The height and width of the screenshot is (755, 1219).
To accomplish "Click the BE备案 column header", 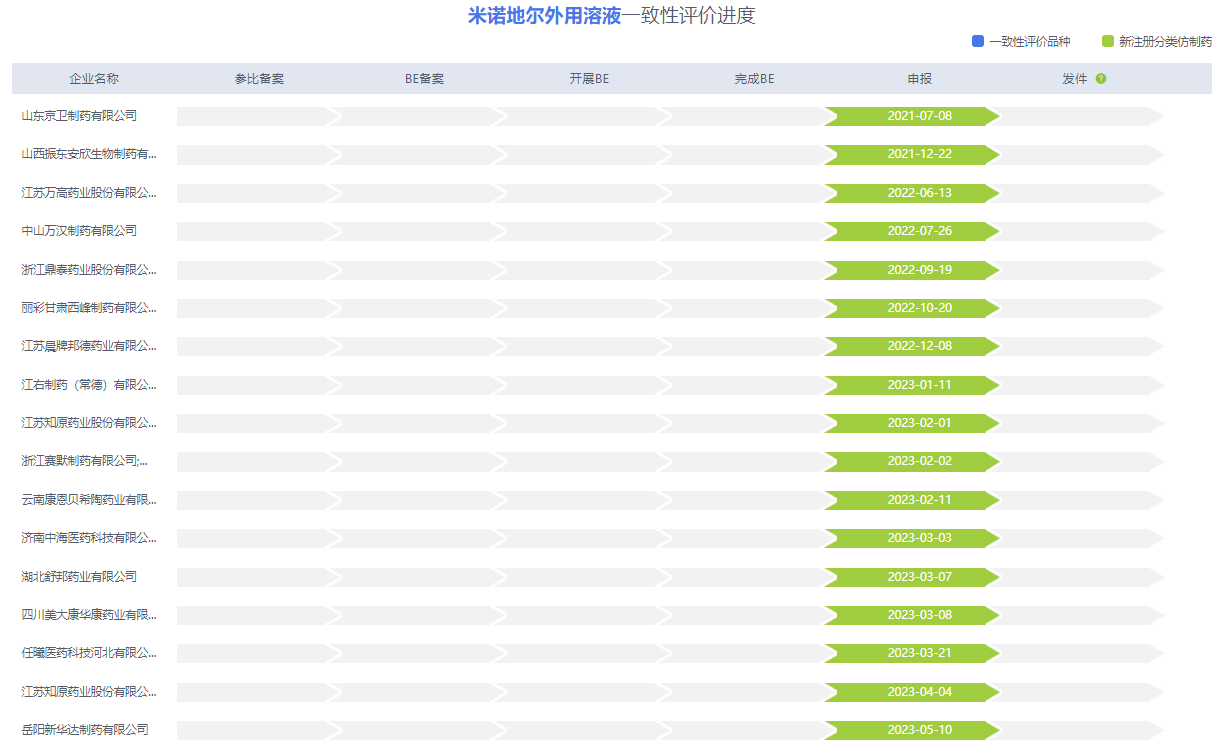I will 424,79.
